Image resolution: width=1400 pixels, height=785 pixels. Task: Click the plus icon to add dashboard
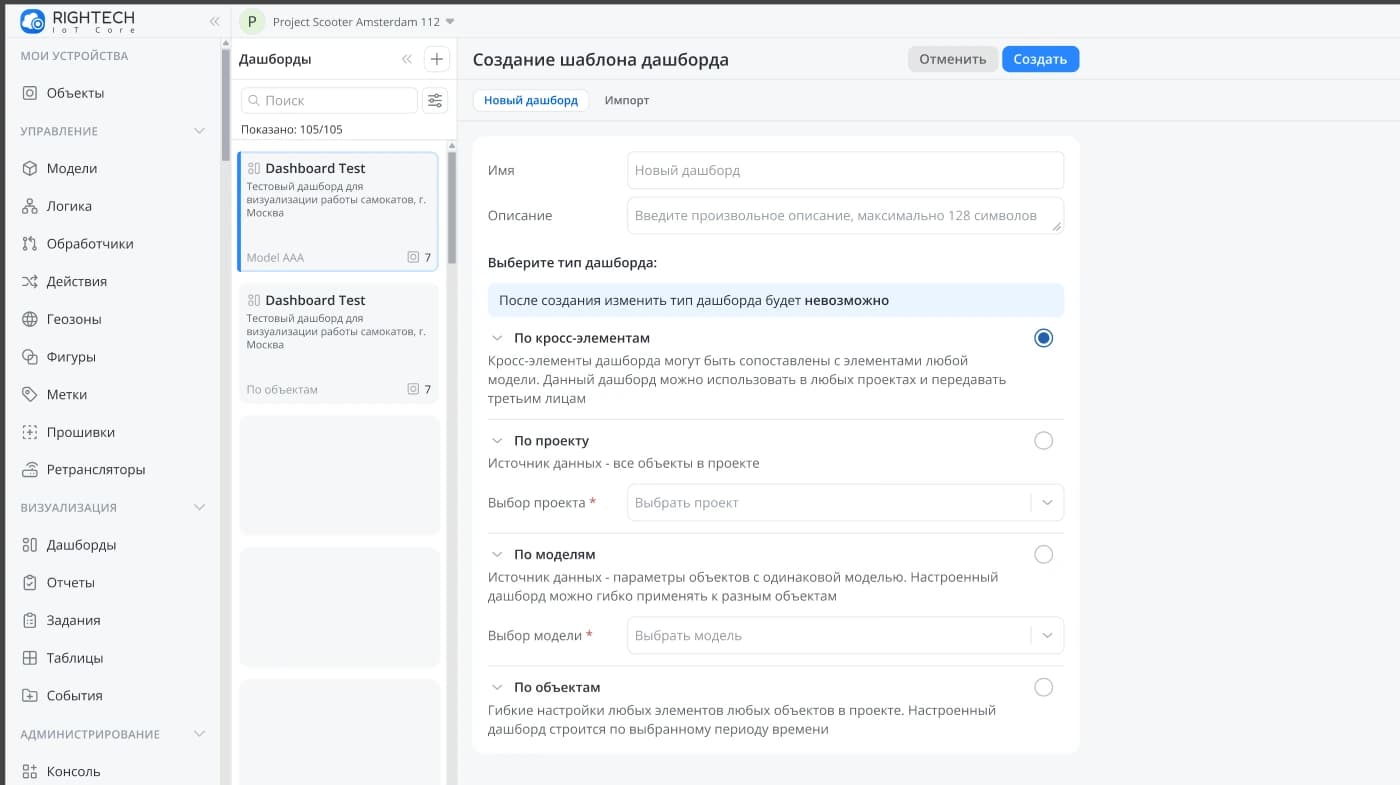437,59
